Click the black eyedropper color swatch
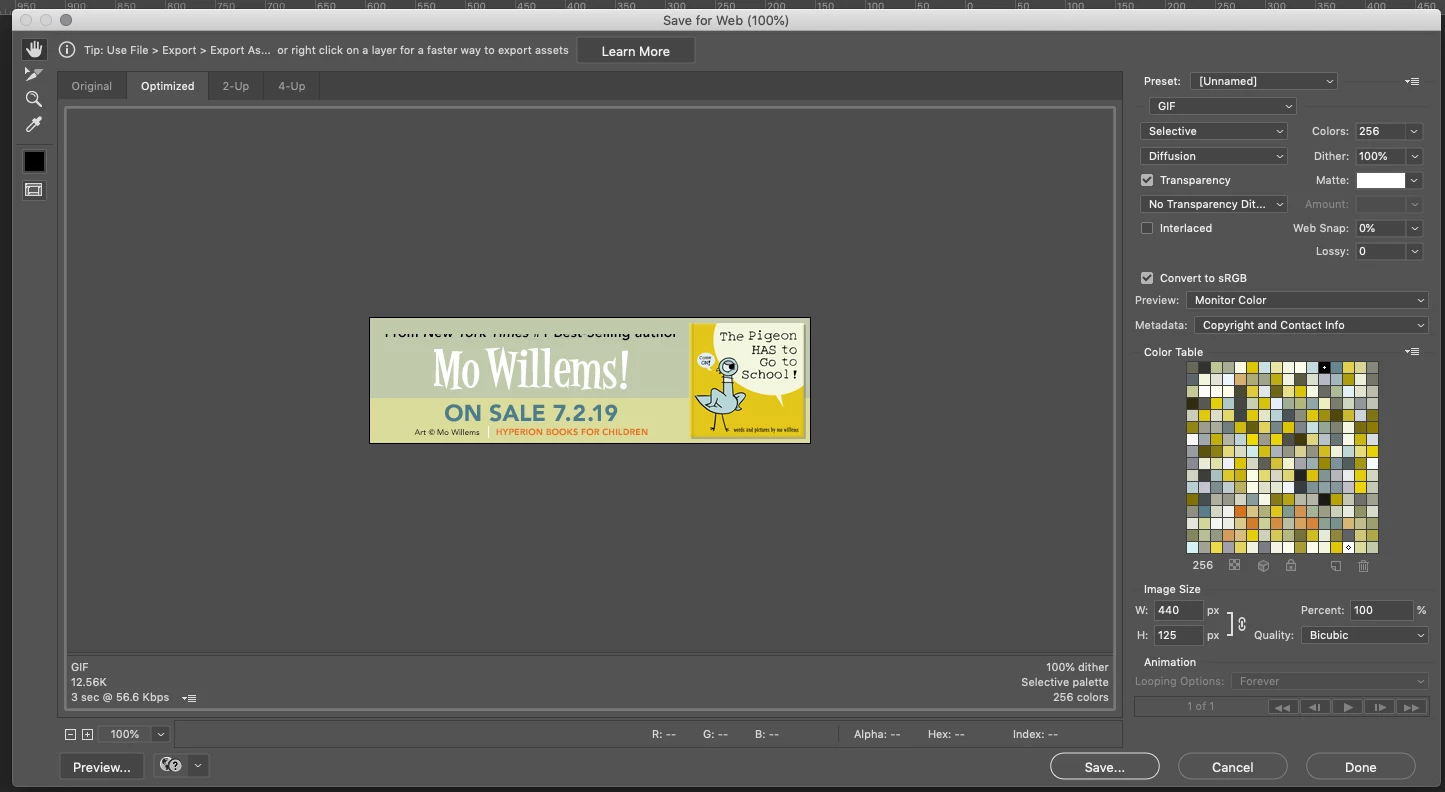1445x792 pixels. coord(34,161)
